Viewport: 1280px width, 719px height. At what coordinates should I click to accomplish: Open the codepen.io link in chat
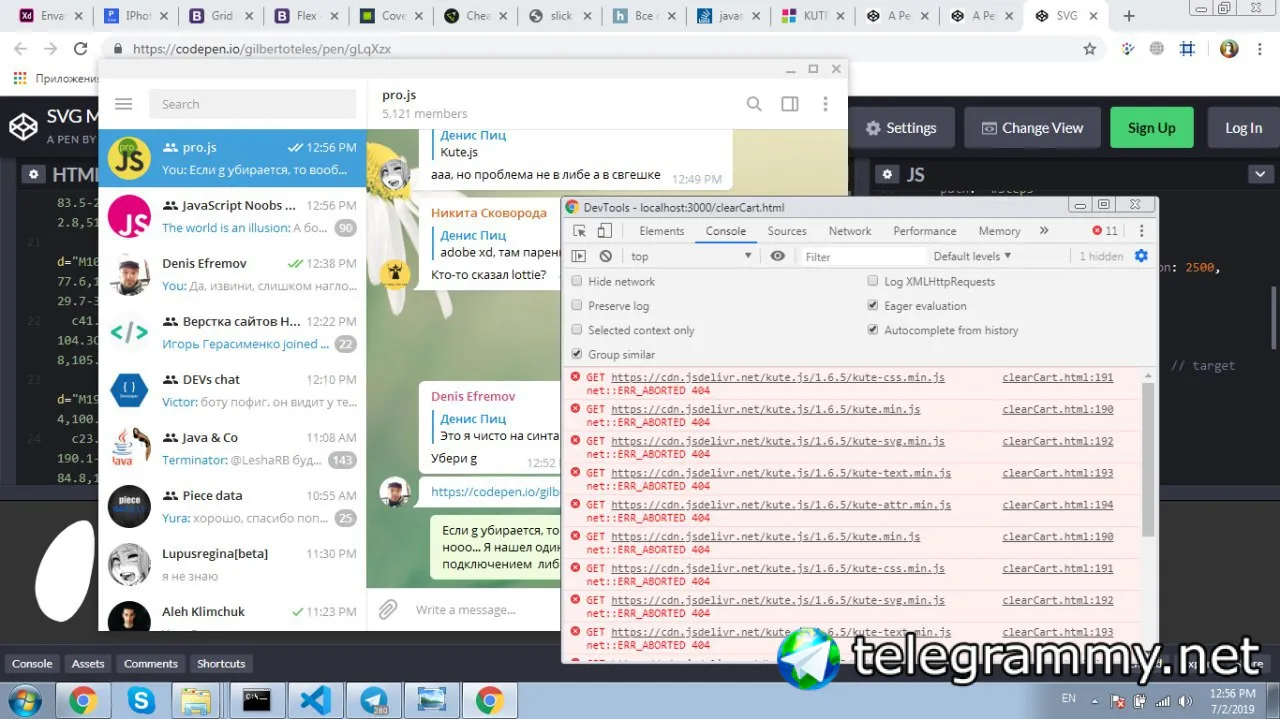coord(495,492)
